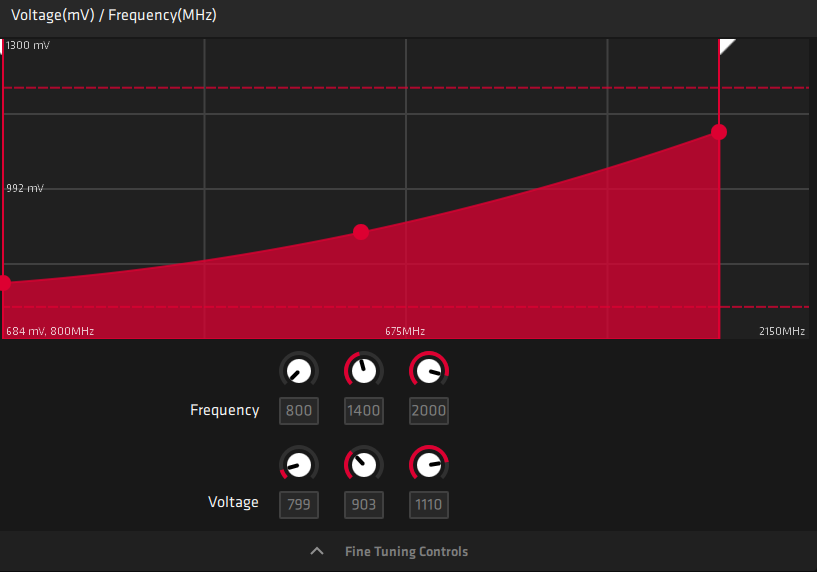Click the Frequency row label

(x=225, y=410)
